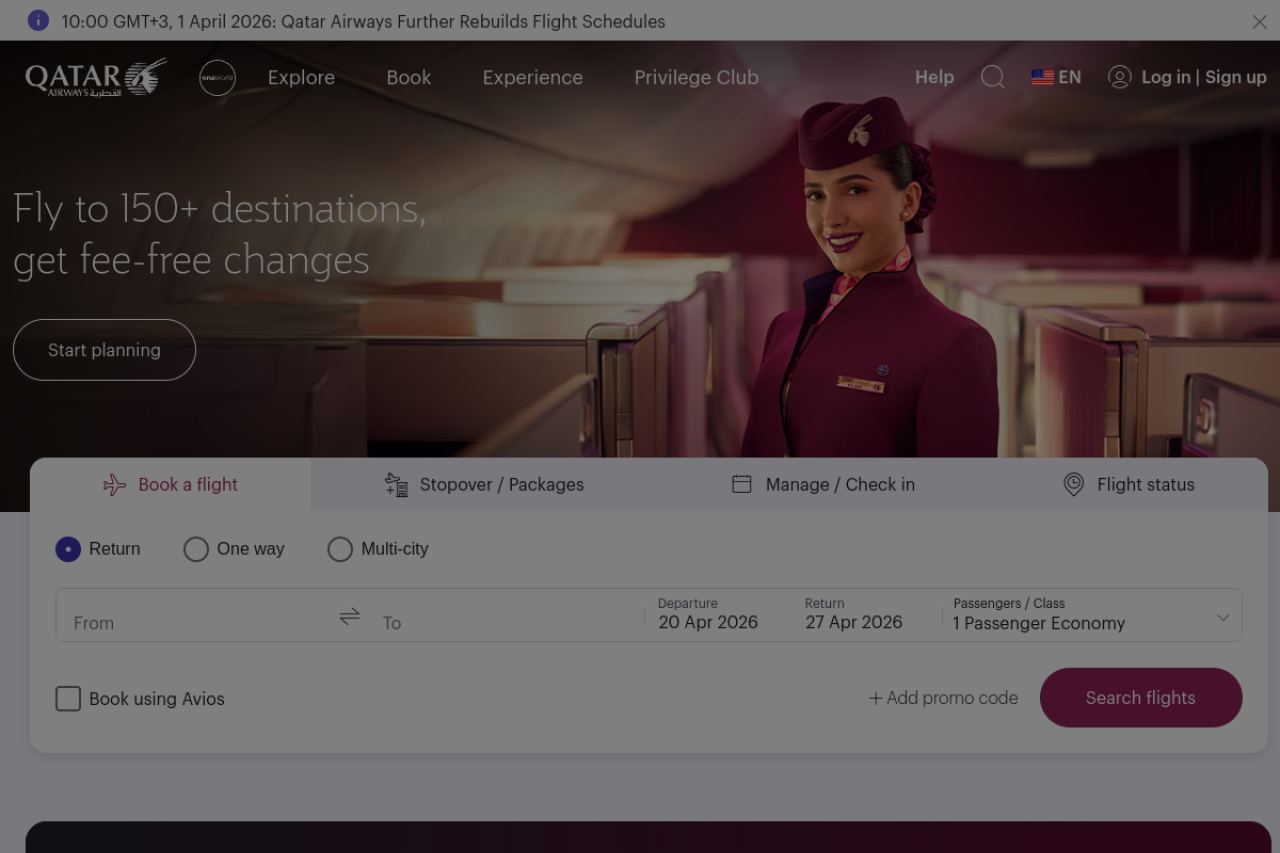Viewport: 1280px width, 853px height.
Task: Select the Return trip option
Action: tap(68, 549)
